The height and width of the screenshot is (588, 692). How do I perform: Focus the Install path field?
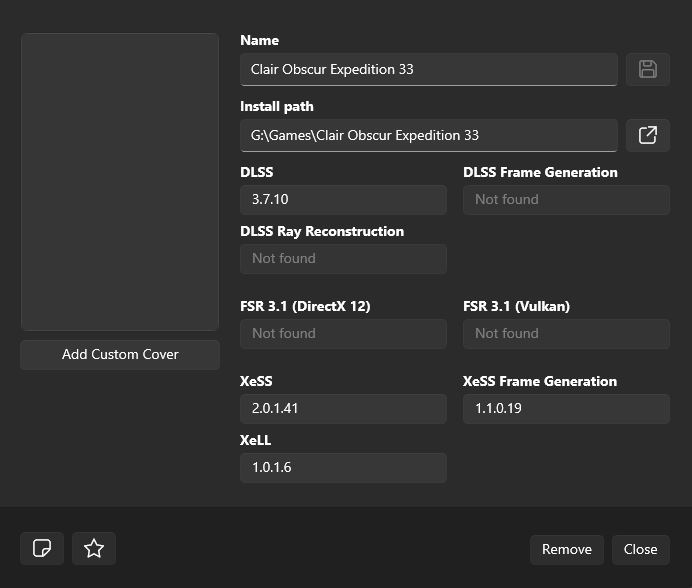point(429,135)
